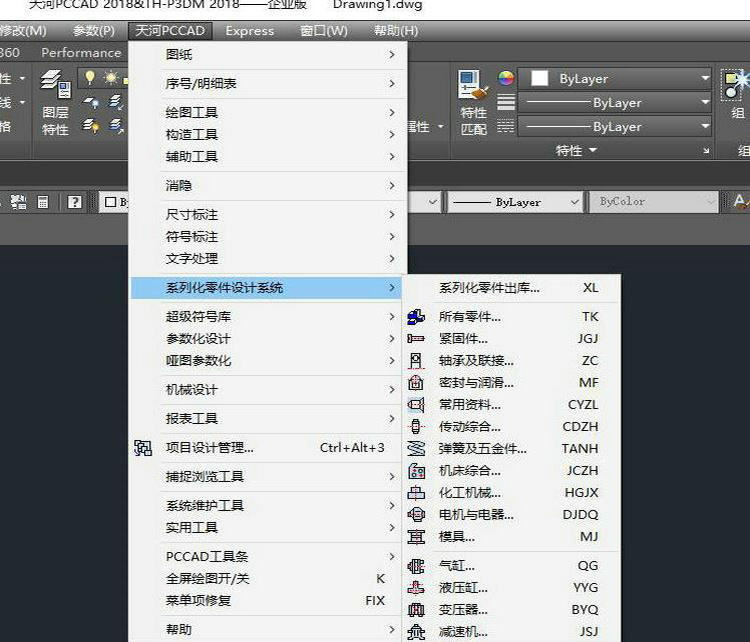The height and width of the screenshot is (642, 750).
Task: Expand the 图纸 submenu
Action: pos(265,55)
